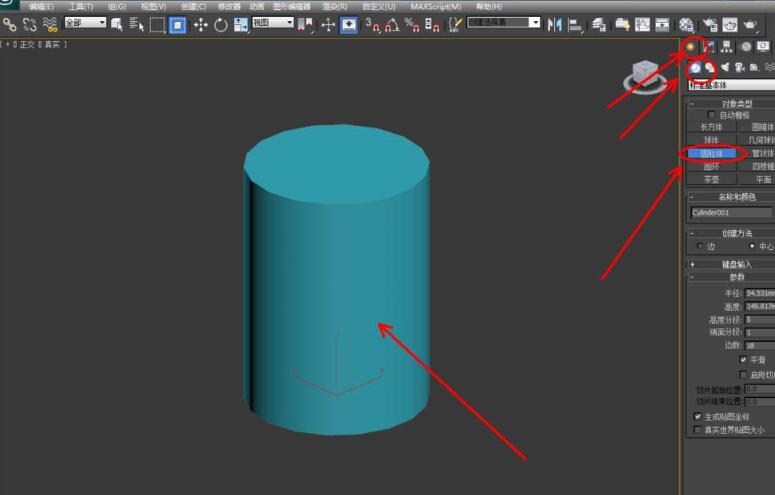Select the Move tool

pos(200,25)
